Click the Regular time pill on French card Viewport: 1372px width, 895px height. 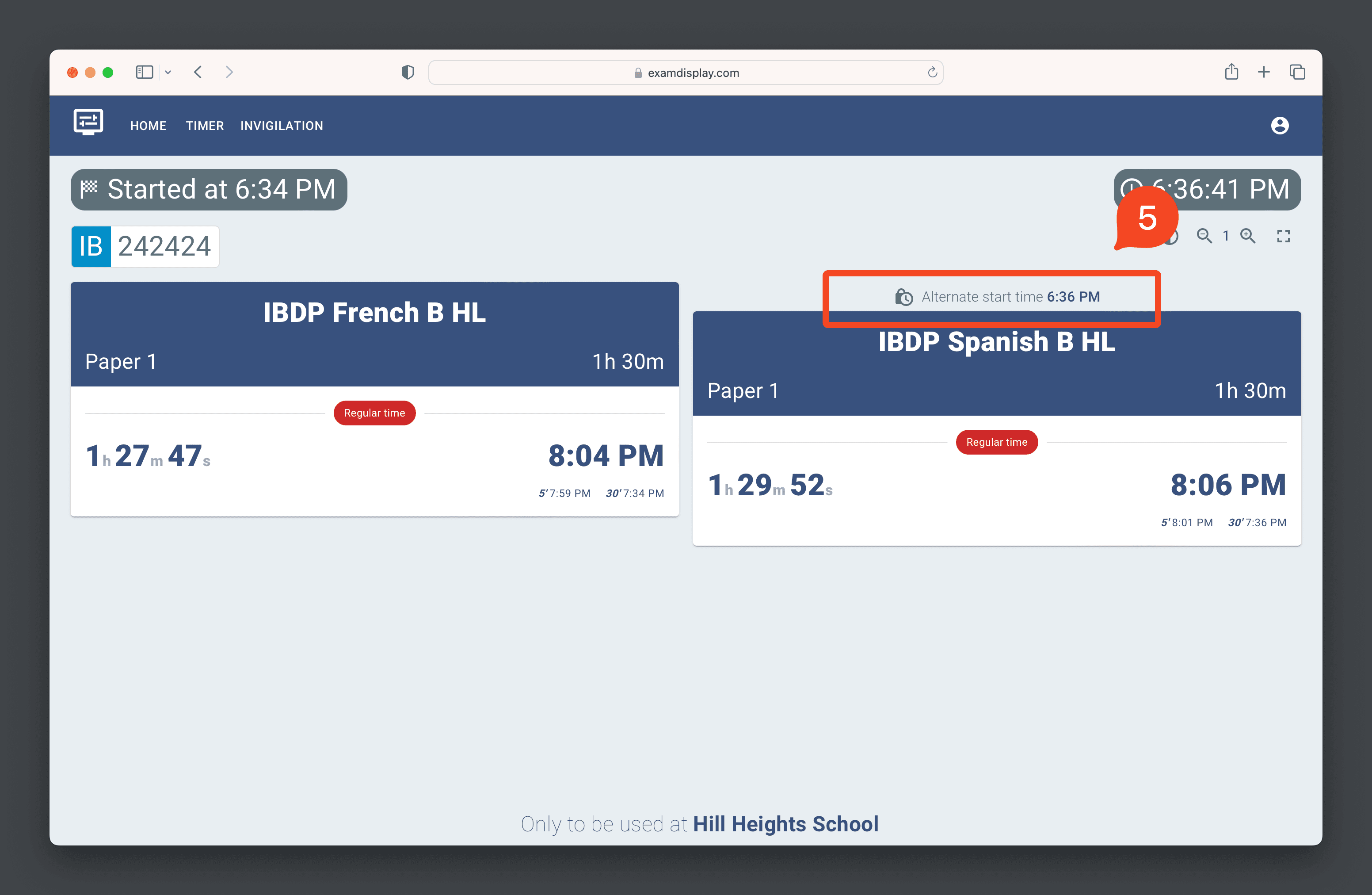(375, 413)
